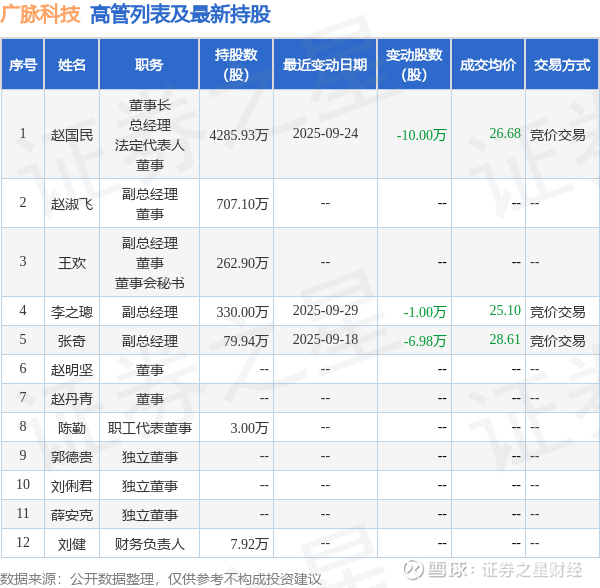Click the name 陈勤
The width and height of the screenshot is (600, 588).
[x=72, y=428]
